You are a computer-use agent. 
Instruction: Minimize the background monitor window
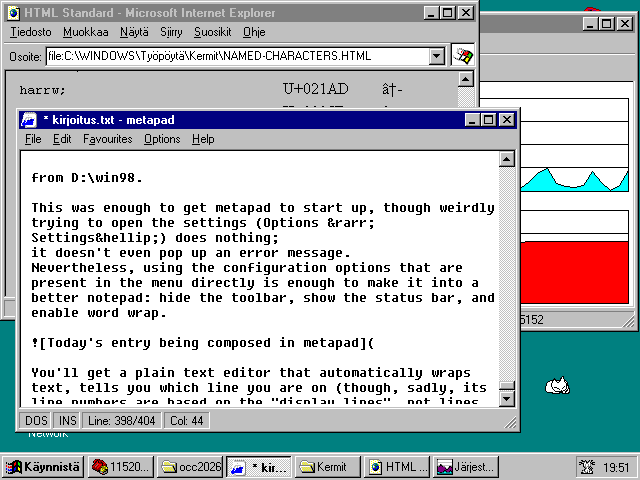(x=591, y=24)
